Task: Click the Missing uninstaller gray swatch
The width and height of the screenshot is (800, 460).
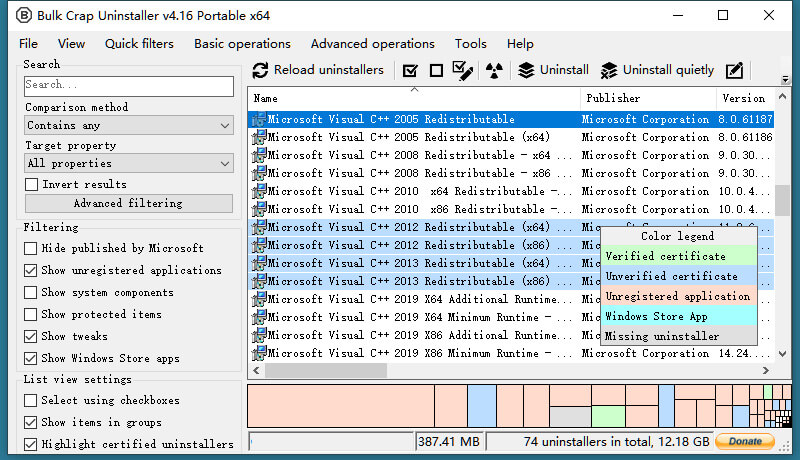Action: click(679, 336)
